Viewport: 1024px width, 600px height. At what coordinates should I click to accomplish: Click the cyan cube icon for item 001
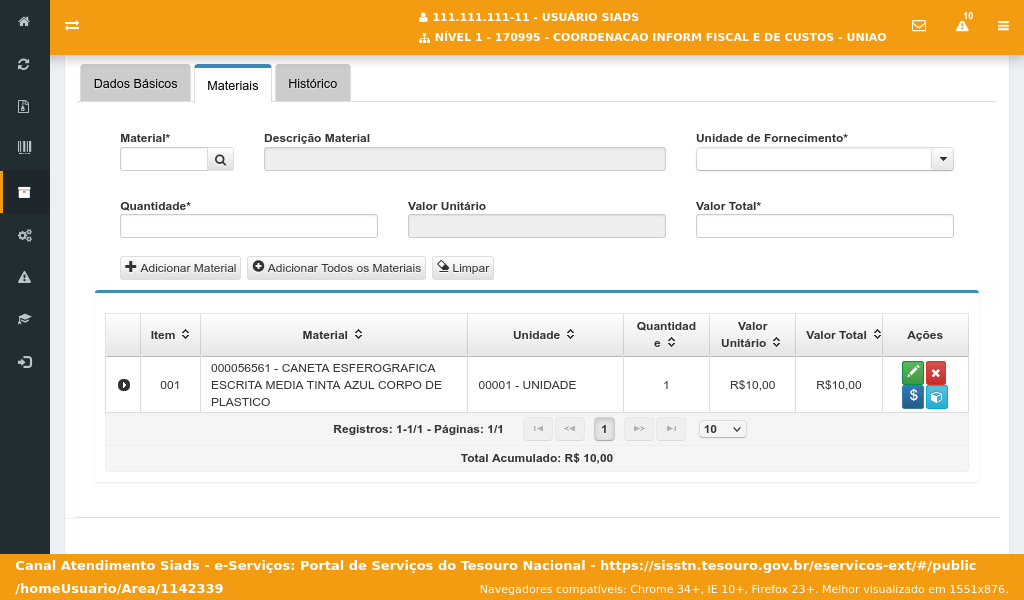click(936, 396)
